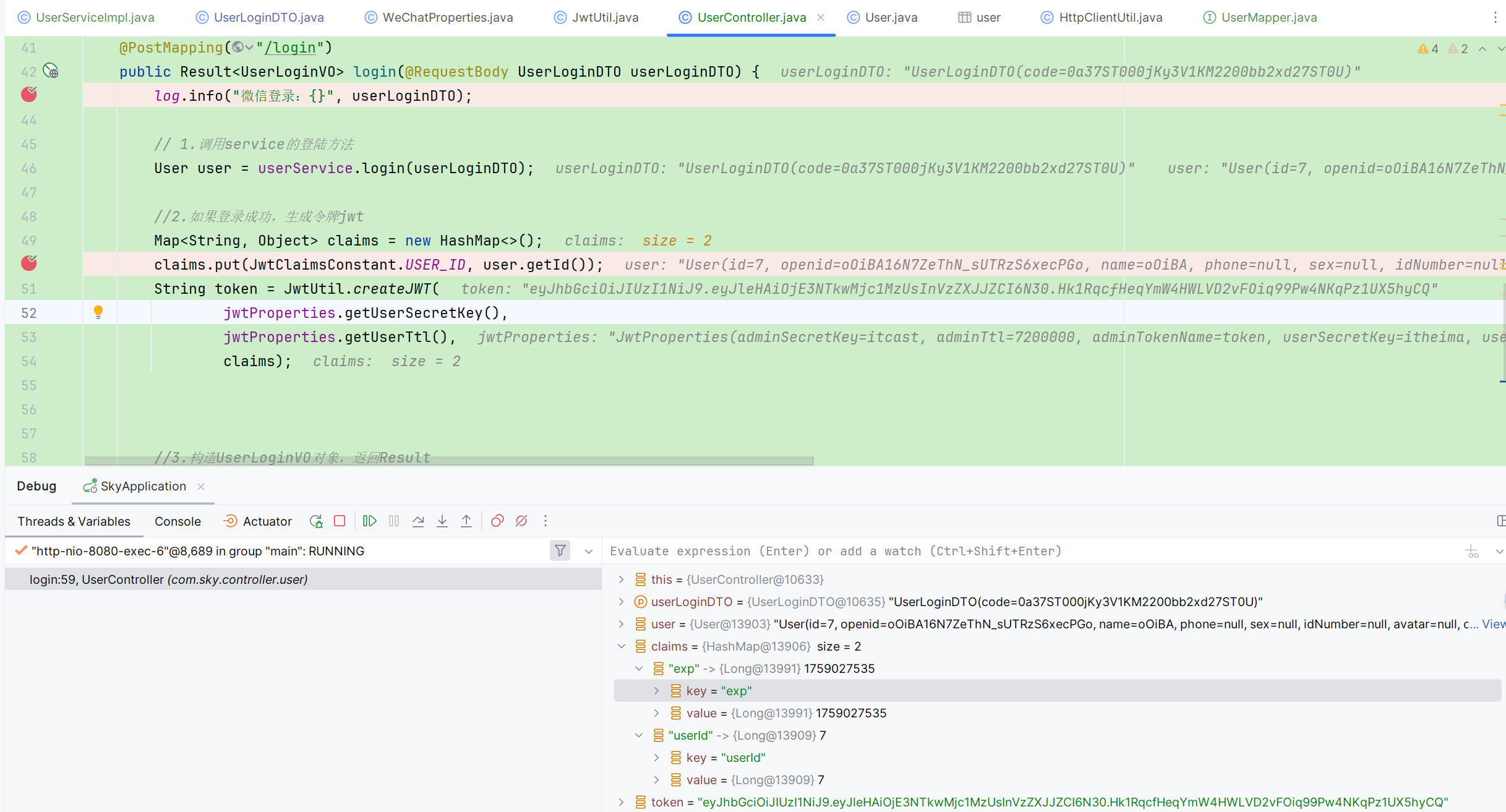Click the weak warnings indicator showing 2
Image resolution: width=1506 pixels, height=812 pixels.
click(x=1458, y=49)
